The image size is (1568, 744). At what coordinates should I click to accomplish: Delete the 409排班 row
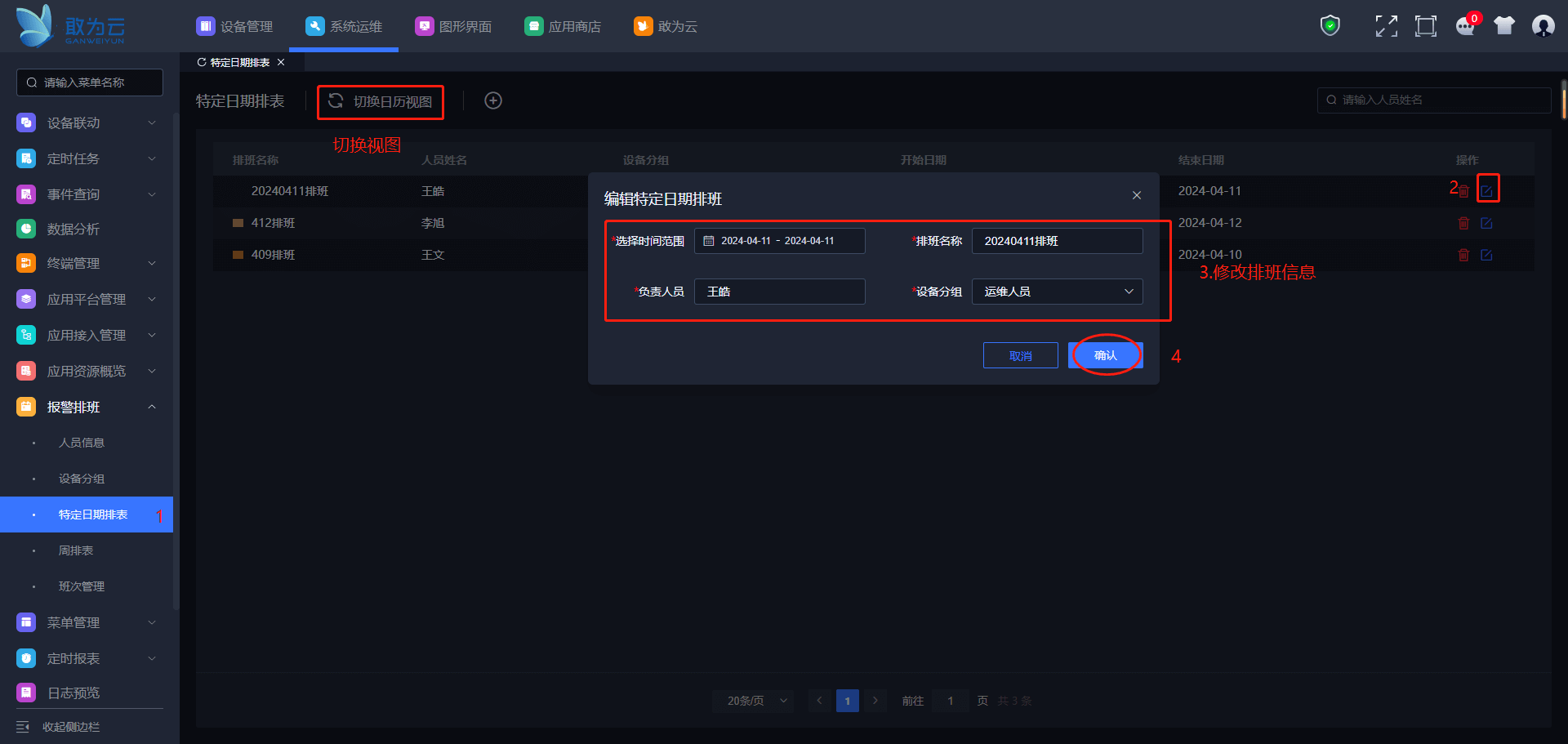(x=1464, y=255)
